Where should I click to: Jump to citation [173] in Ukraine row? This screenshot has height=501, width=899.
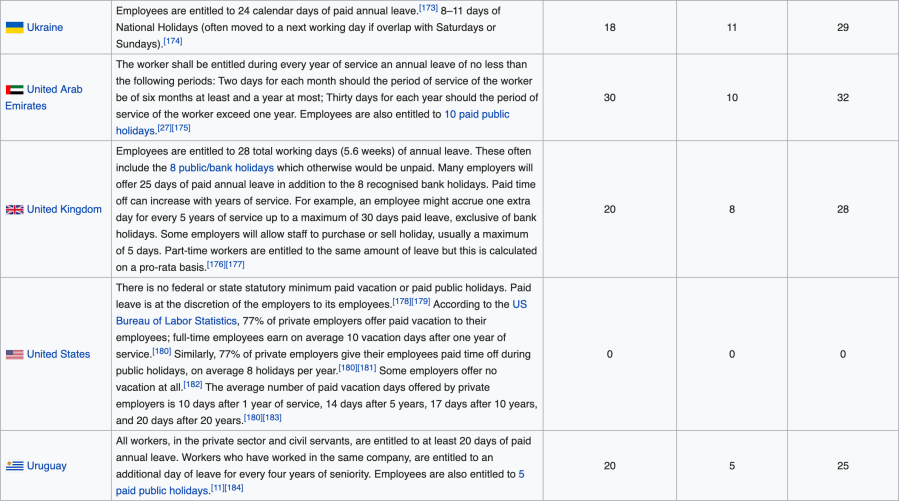tap(428, 7)
